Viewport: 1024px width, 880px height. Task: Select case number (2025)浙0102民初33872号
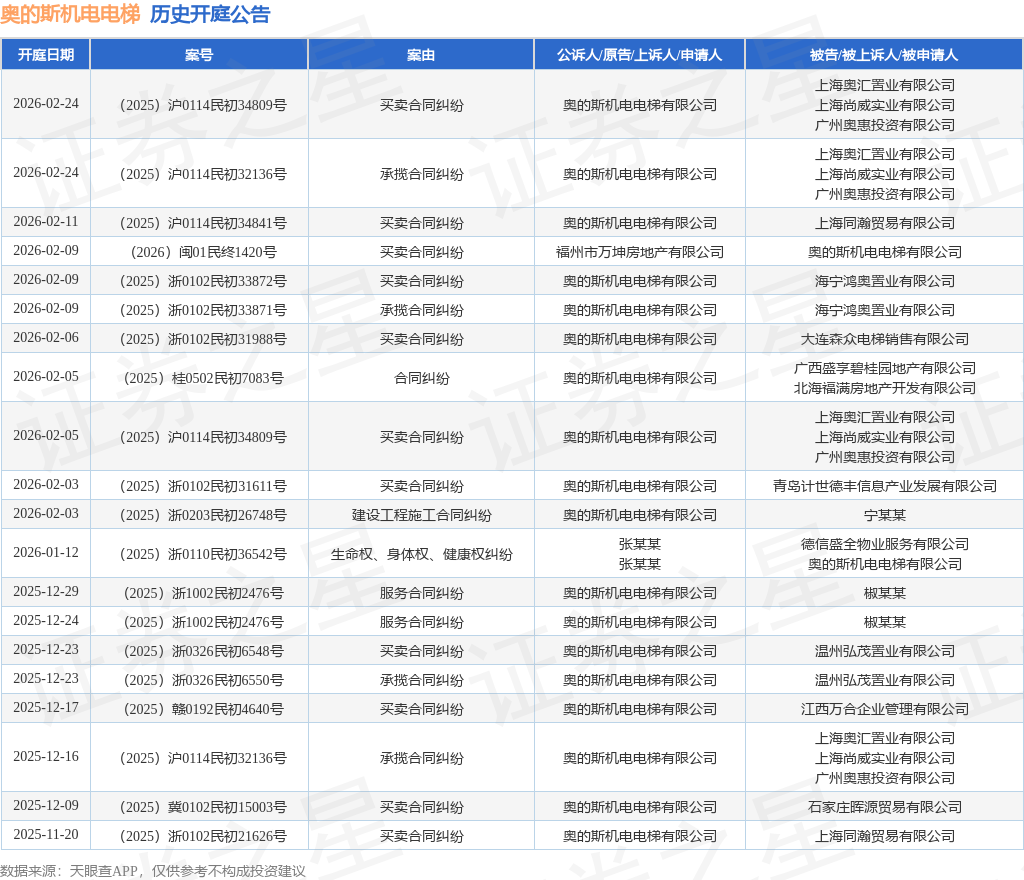point(203,281)
